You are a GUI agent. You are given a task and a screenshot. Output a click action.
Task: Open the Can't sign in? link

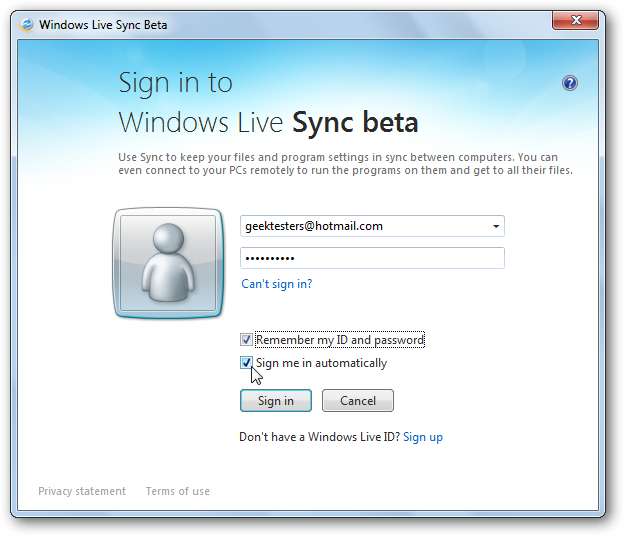click(x=277, y=284)
